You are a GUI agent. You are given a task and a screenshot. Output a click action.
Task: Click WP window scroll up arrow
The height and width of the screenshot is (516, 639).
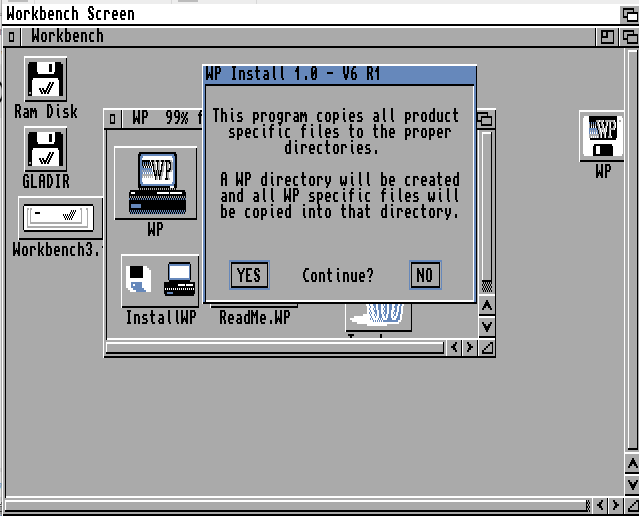pos(487,305)
